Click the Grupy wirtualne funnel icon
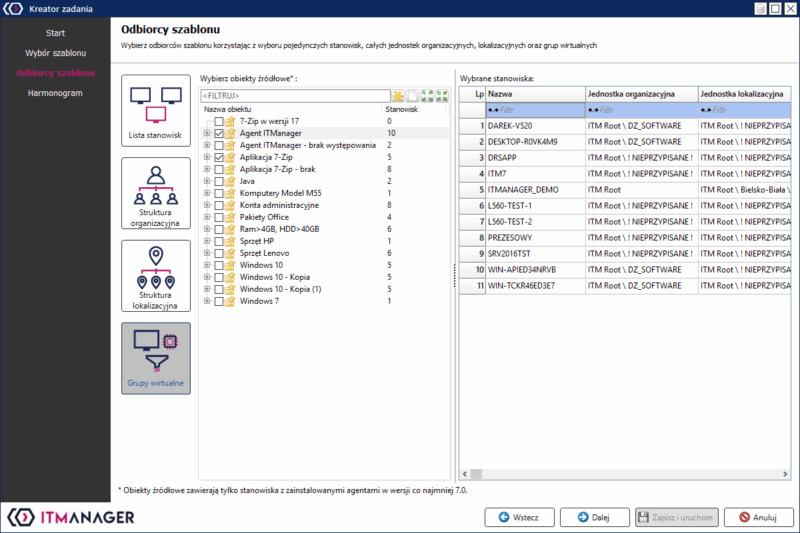The image size is (800, 533). [x=155, y=357]
